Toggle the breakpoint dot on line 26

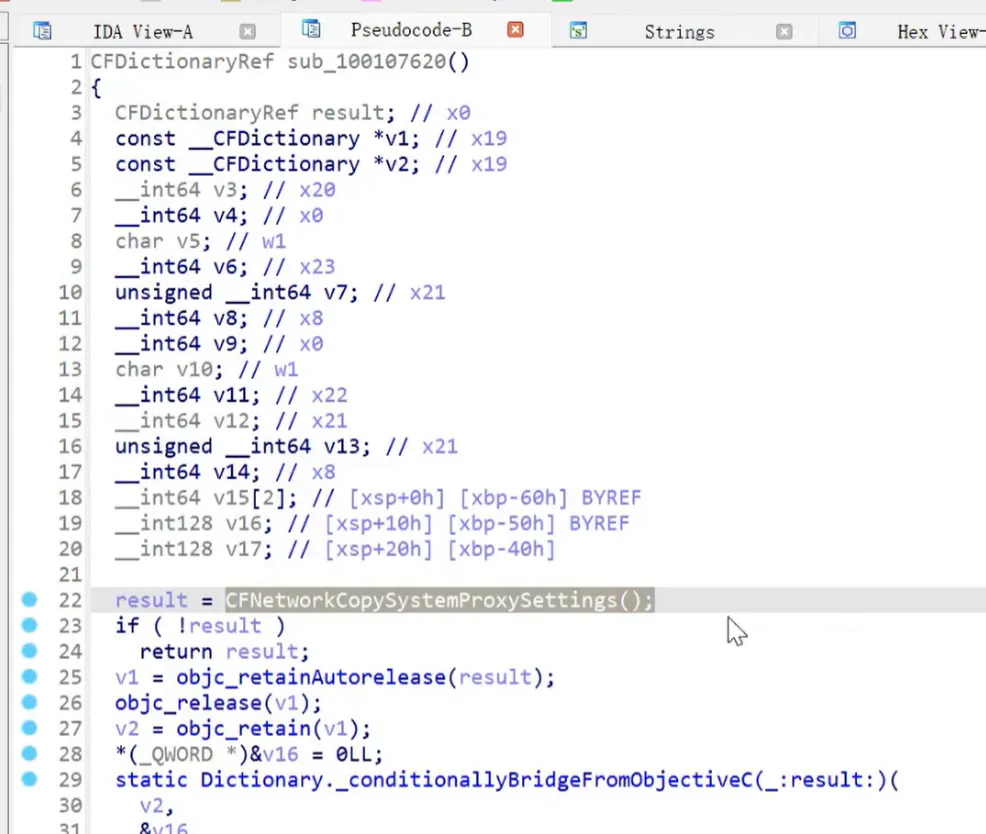tap(30, 703)
